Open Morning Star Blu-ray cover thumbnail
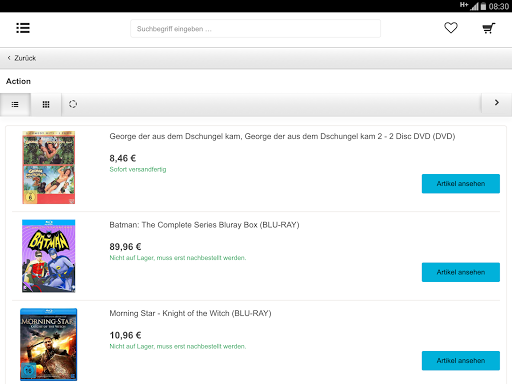 [49, 344]
